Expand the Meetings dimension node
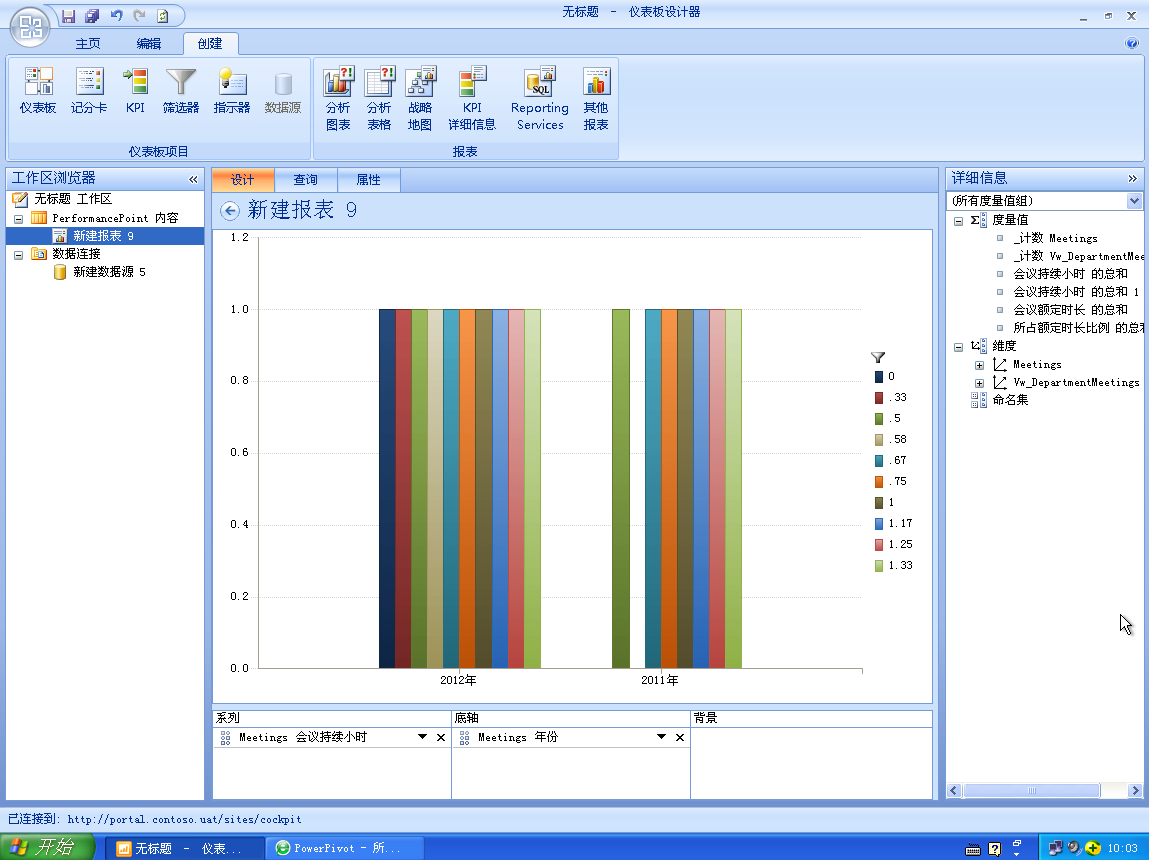The width and height of the screenshot is (1149, 860). tap(979, 365)
